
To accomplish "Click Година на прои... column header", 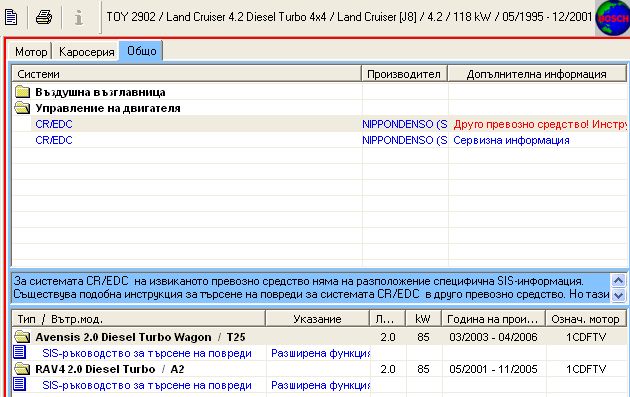I will [x=493, y=319].
